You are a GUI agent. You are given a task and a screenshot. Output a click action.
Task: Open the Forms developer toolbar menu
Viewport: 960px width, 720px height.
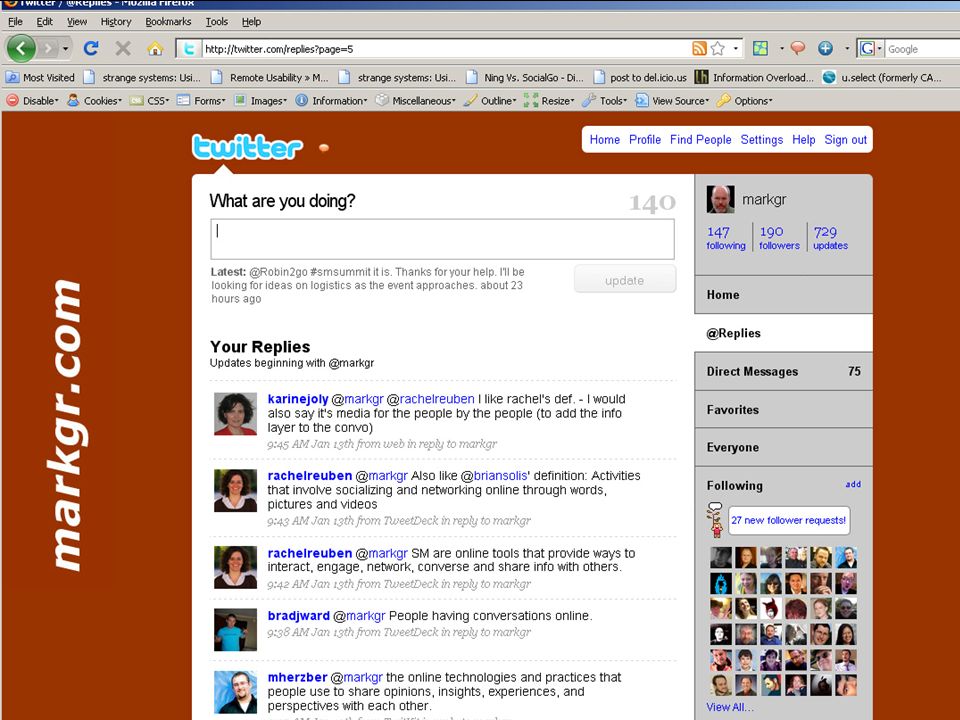click(201, 100)
